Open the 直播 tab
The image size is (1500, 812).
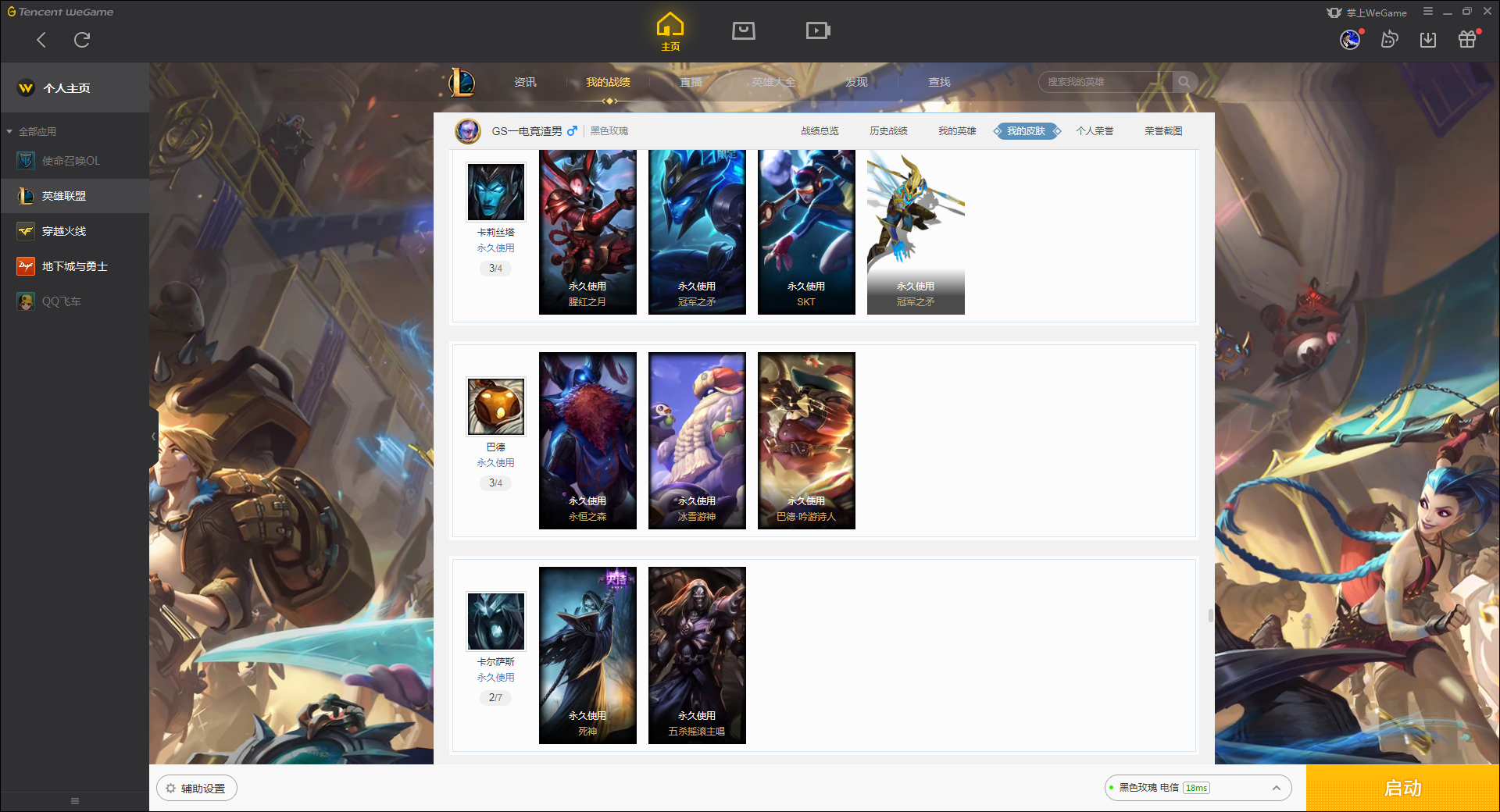point(691,82)
